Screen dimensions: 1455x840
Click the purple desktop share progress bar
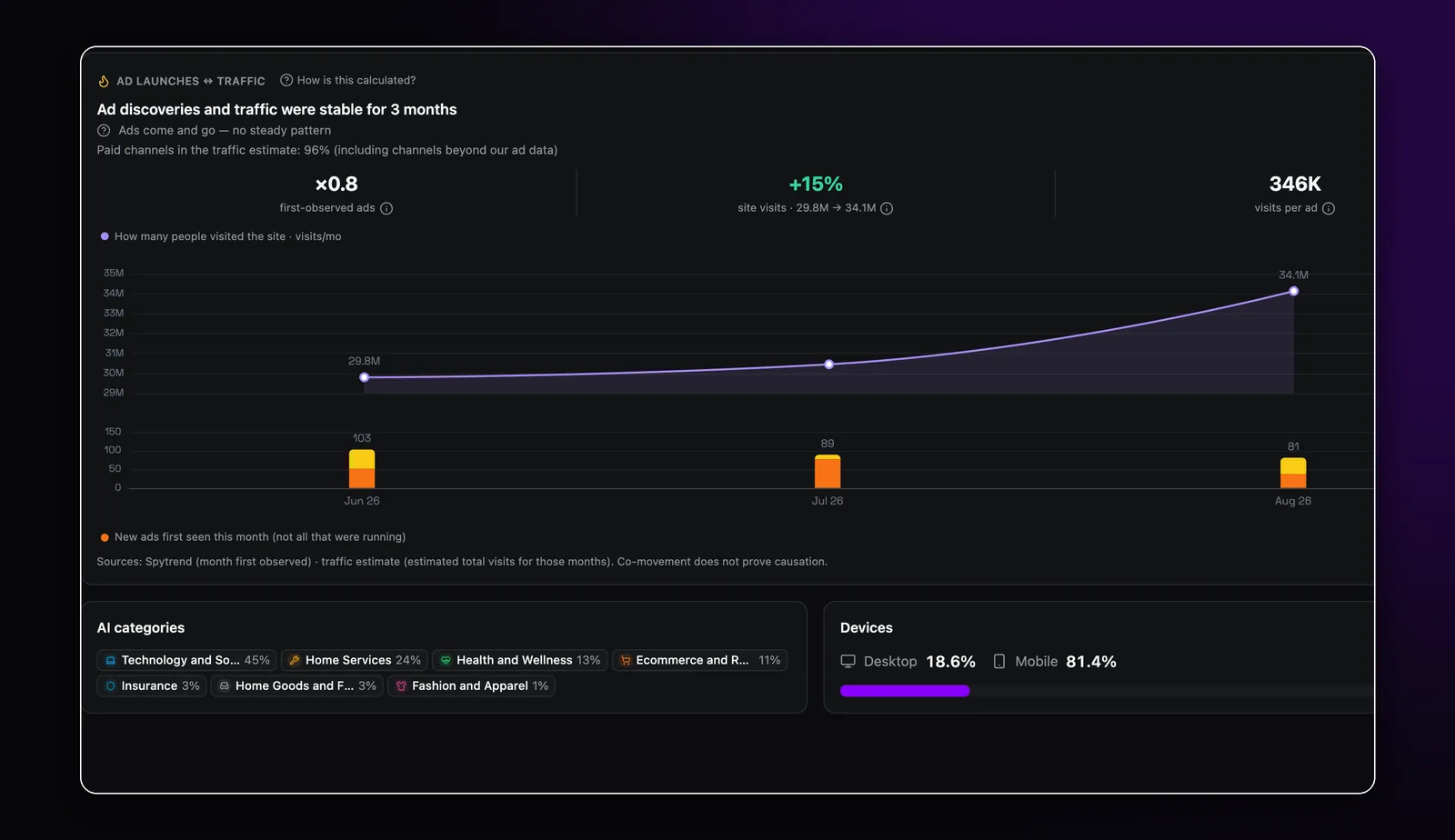(x=905, y=691)
